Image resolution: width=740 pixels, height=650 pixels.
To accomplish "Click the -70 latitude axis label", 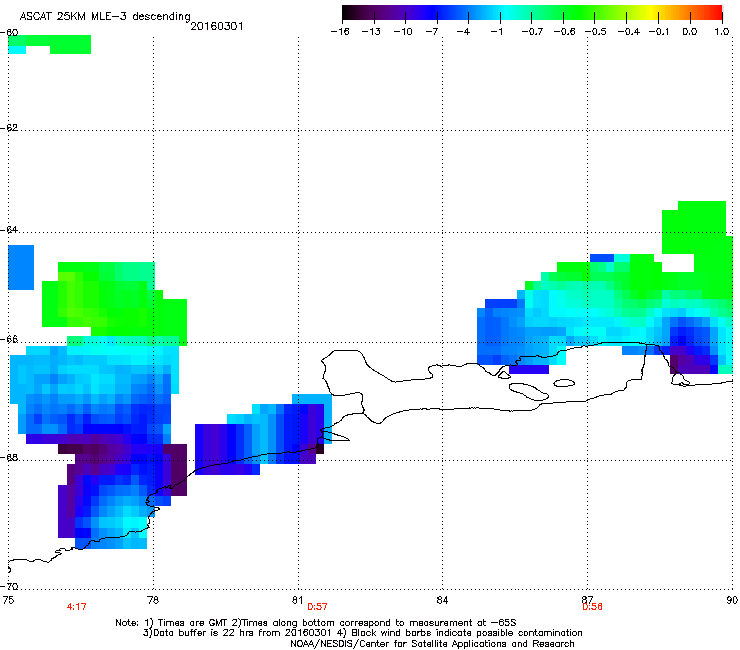I will tap(9, 586).
